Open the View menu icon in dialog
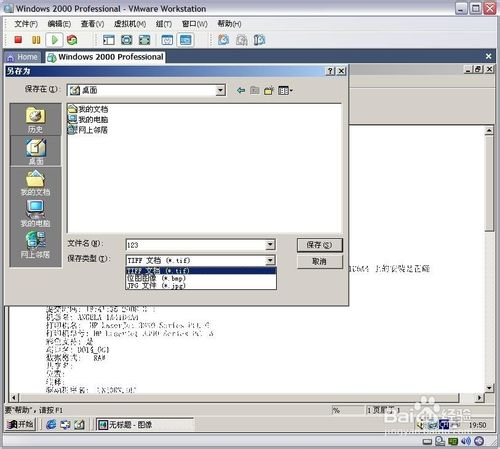Screen dimensions: 500x449 tap(285, 90)
